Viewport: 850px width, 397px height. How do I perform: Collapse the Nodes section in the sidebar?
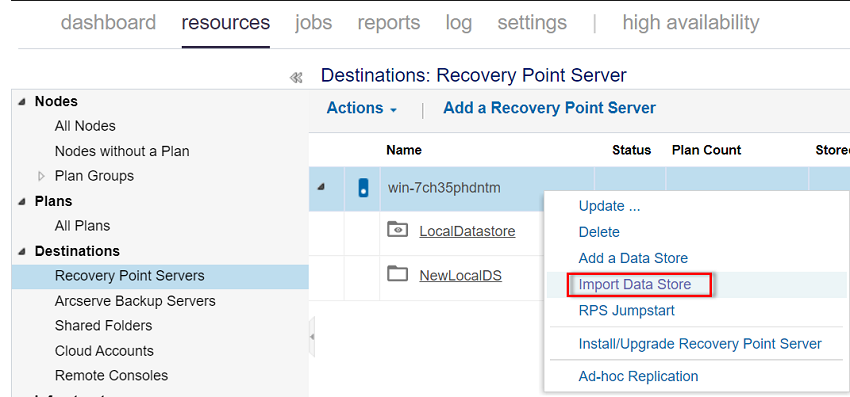(22, 101)
